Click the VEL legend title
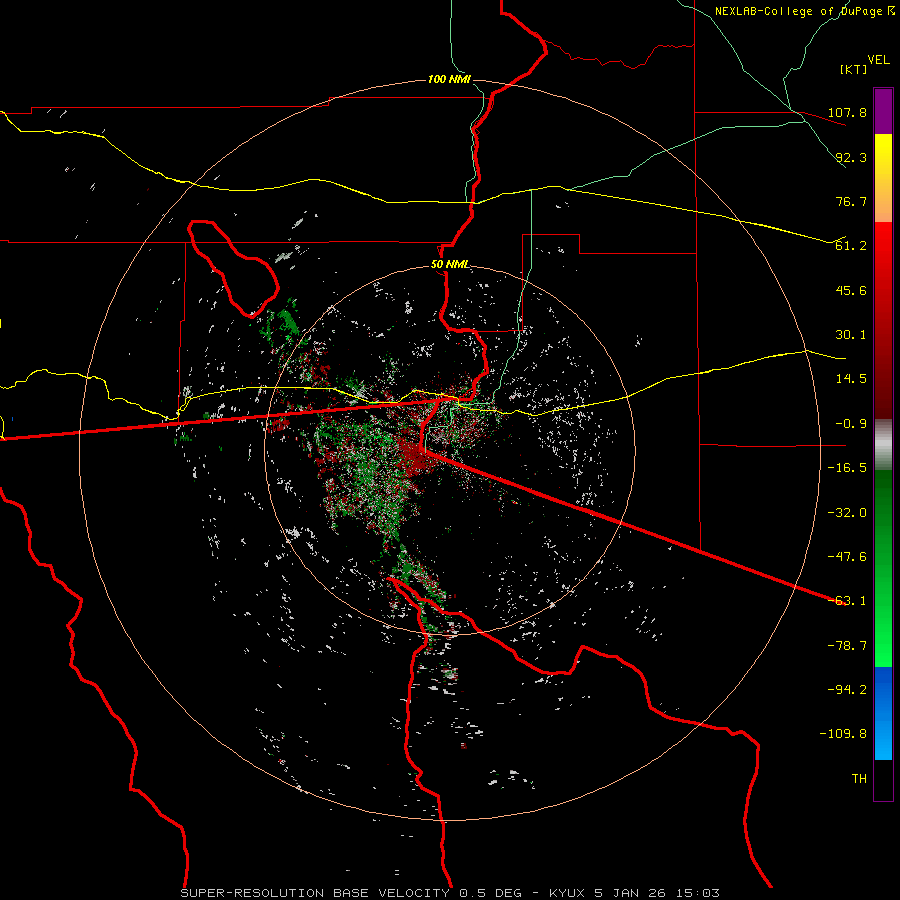The image size is (900, 900). tap(878, 60)
